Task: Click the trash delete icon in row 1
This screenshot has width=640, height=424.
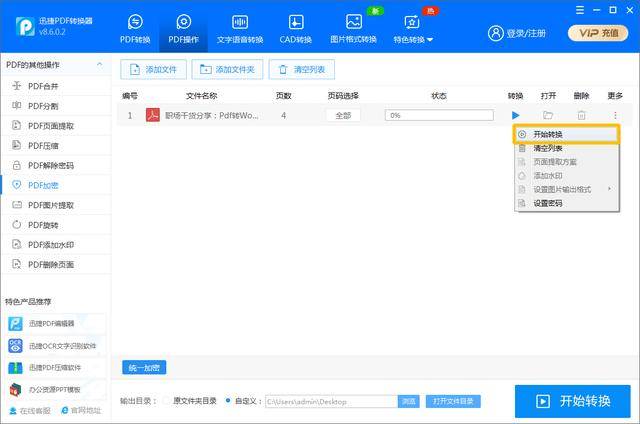Action: click(581, 115)
